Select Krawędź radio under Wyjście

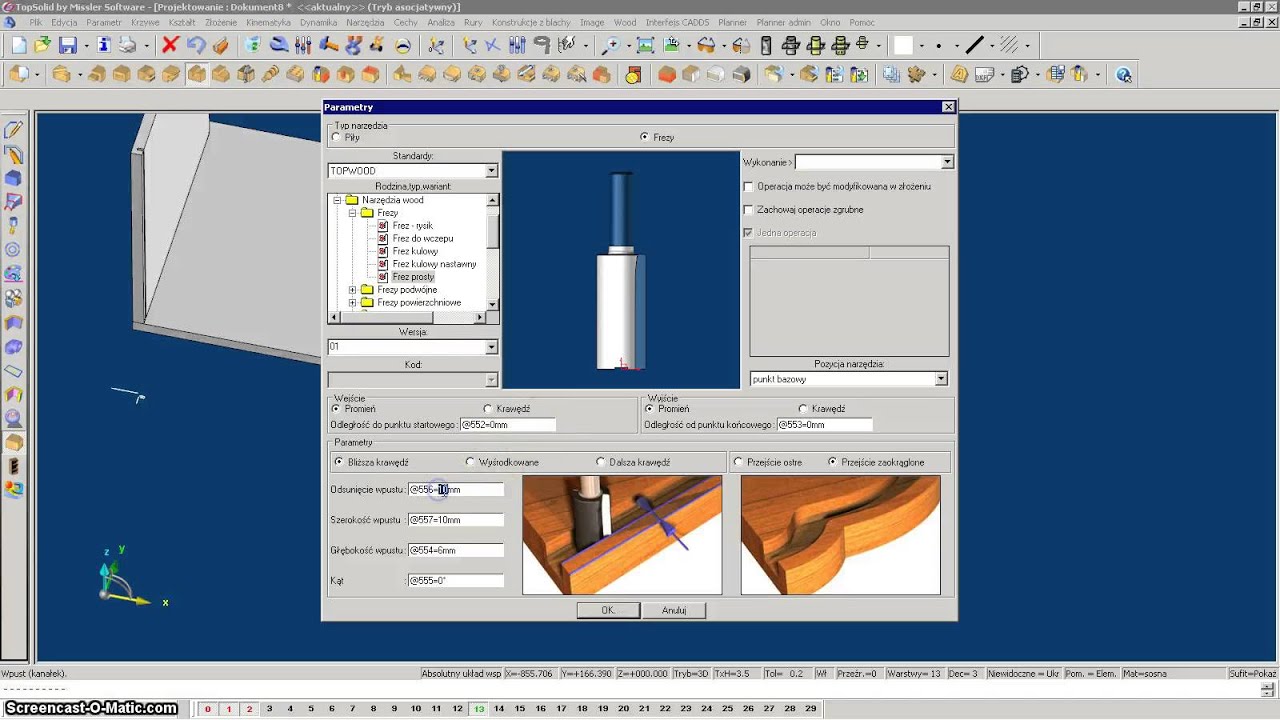pos(803,409)
